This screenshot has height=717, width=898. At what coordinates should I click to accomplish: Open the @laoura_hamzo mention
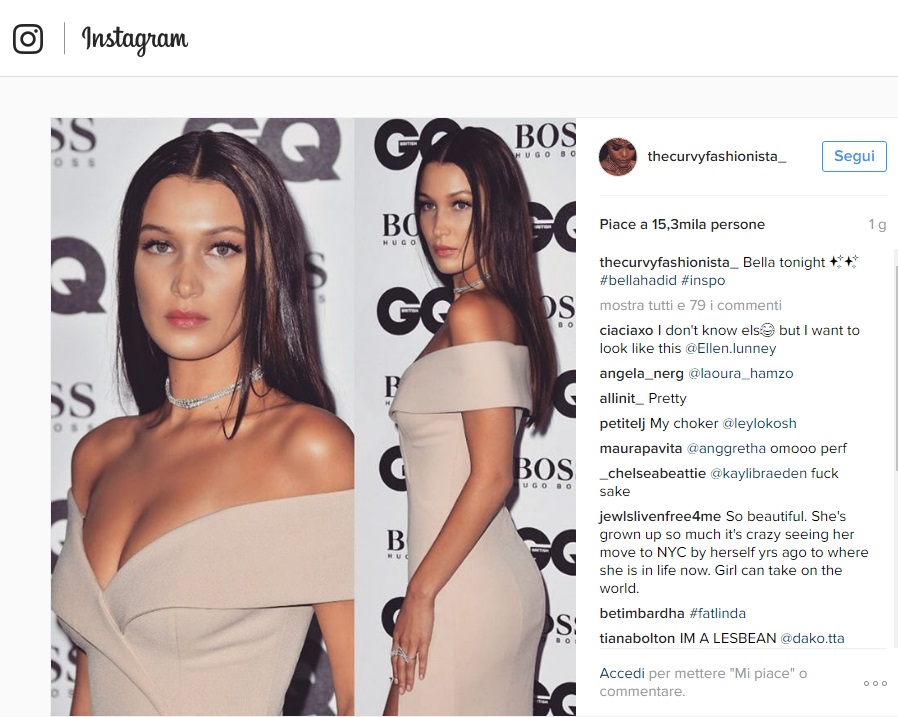tap(741, 373)
